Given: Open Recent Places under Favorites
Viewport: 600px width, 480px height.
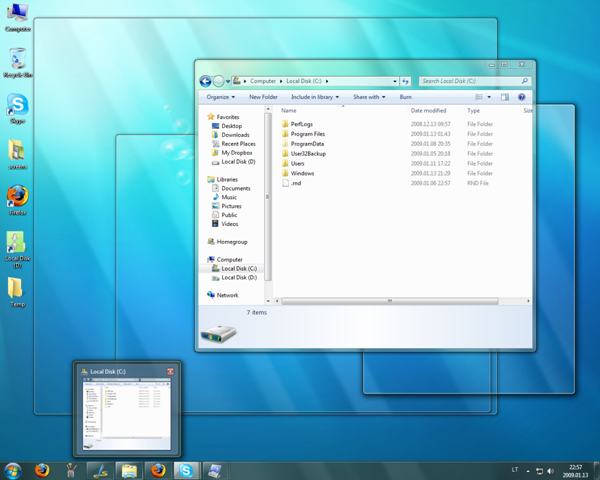Looking at the screenshot, I should point(233,144).
